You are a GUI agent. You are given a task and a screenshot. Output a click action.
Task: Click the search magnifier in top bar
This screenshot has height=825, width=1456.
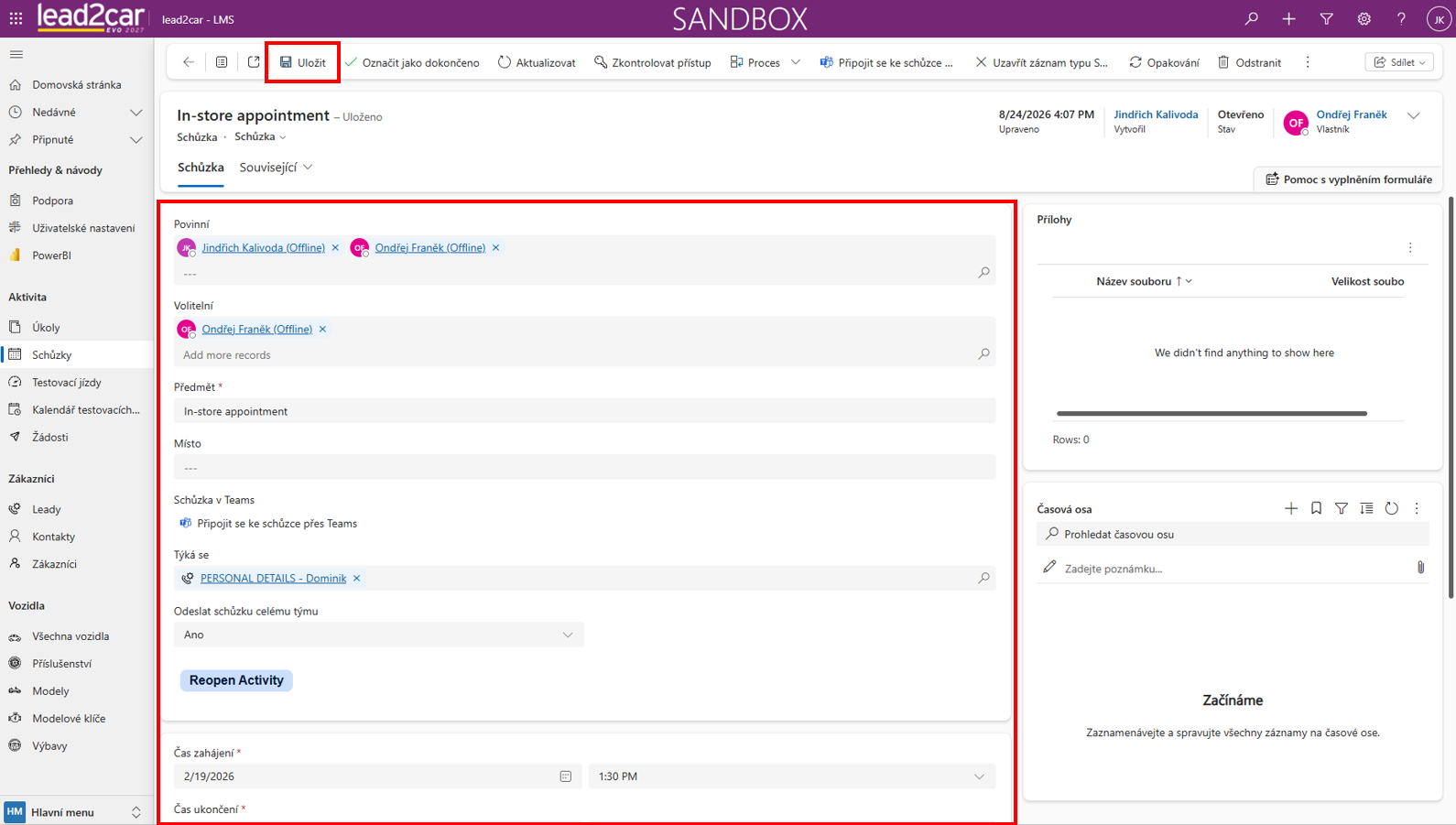pyautogui.click(x=1251, y=18)
